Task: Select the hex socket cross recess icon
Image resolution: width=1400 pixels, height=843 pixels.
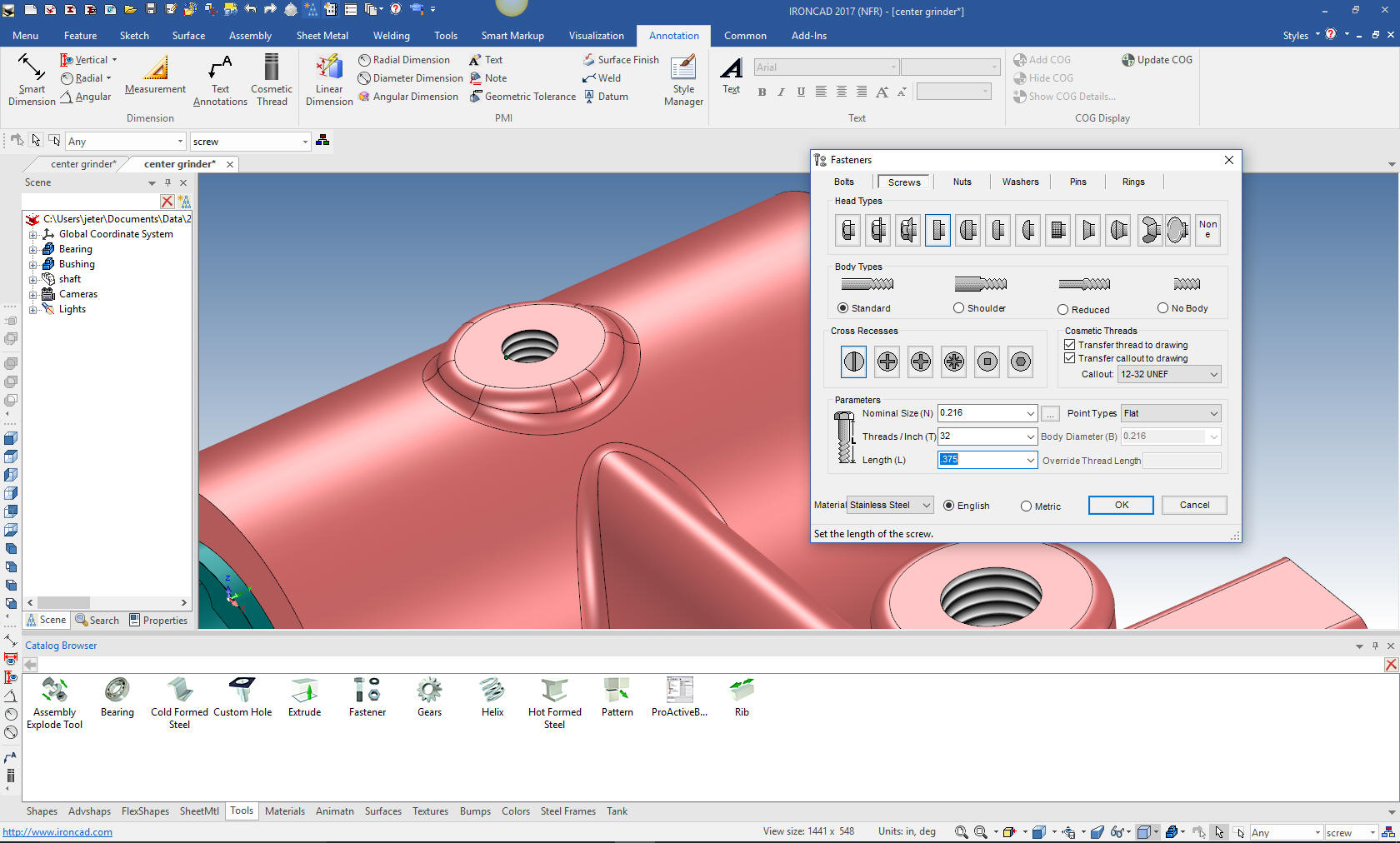Action: (1021, 362)
